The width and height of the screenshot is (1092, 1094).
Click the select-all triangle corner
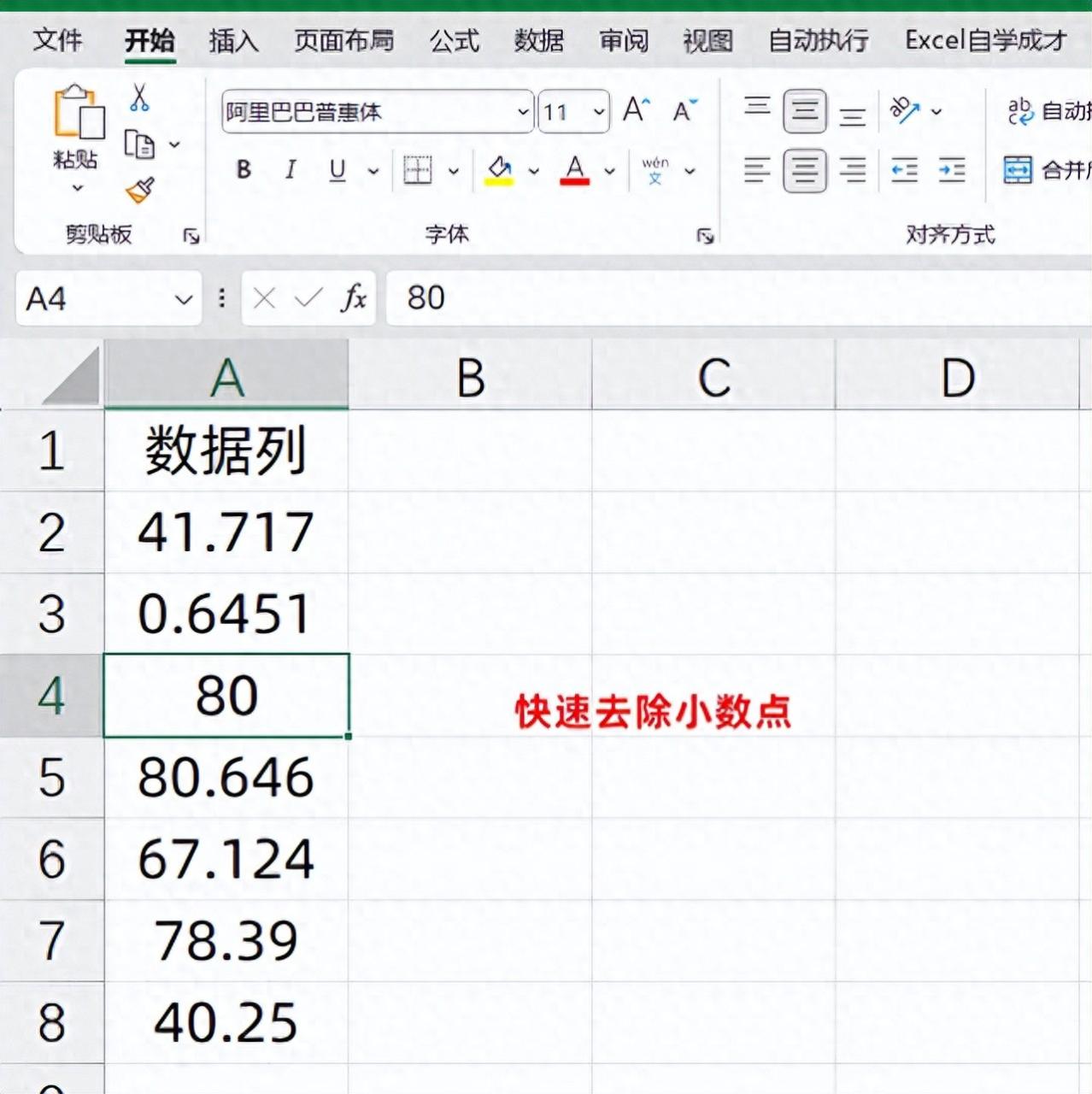(x=71, y=376)
